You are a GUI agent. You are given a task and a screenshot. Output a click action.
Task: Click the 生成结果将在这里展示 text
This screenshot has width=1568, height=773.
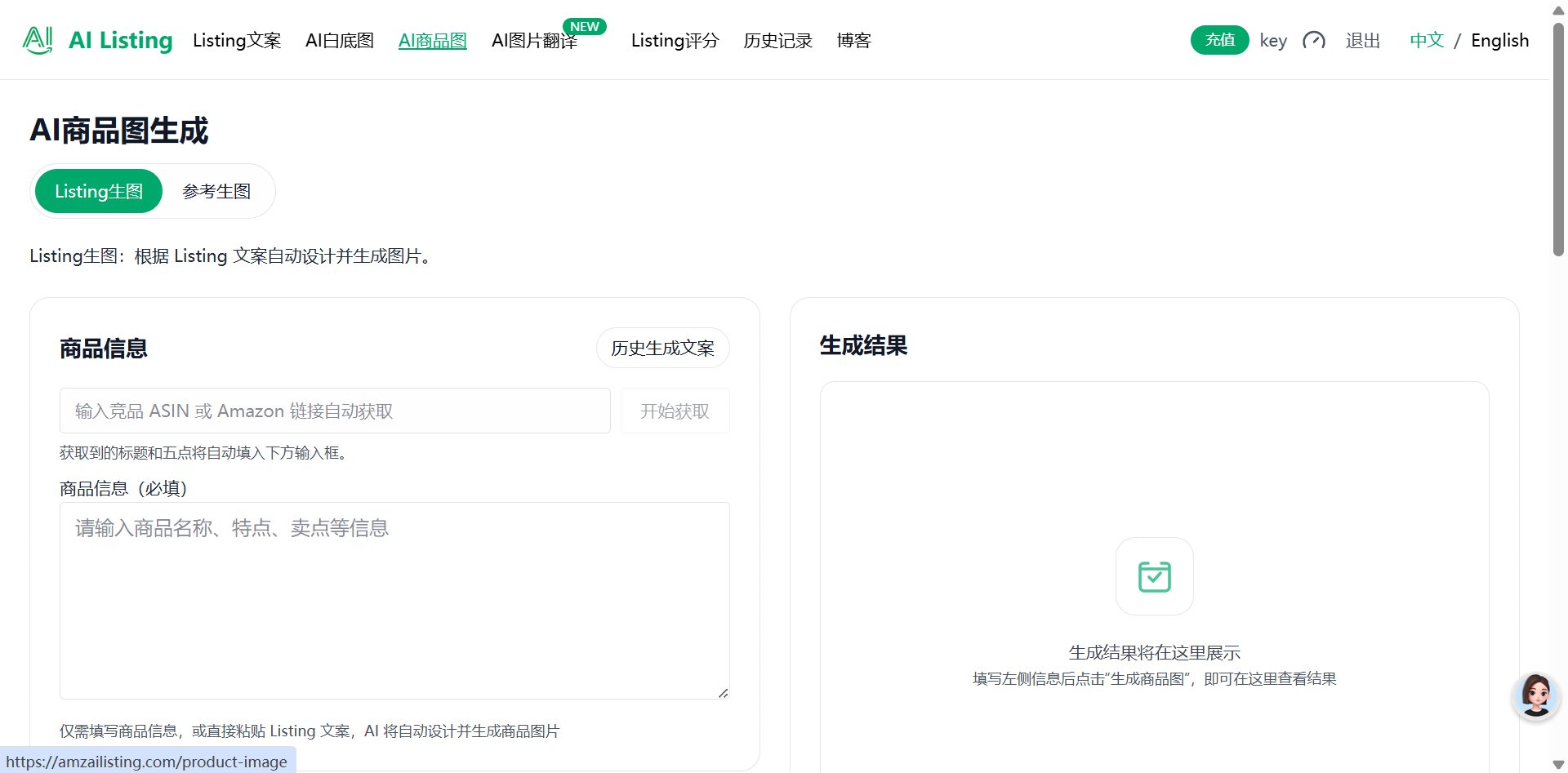point(1154,652)
